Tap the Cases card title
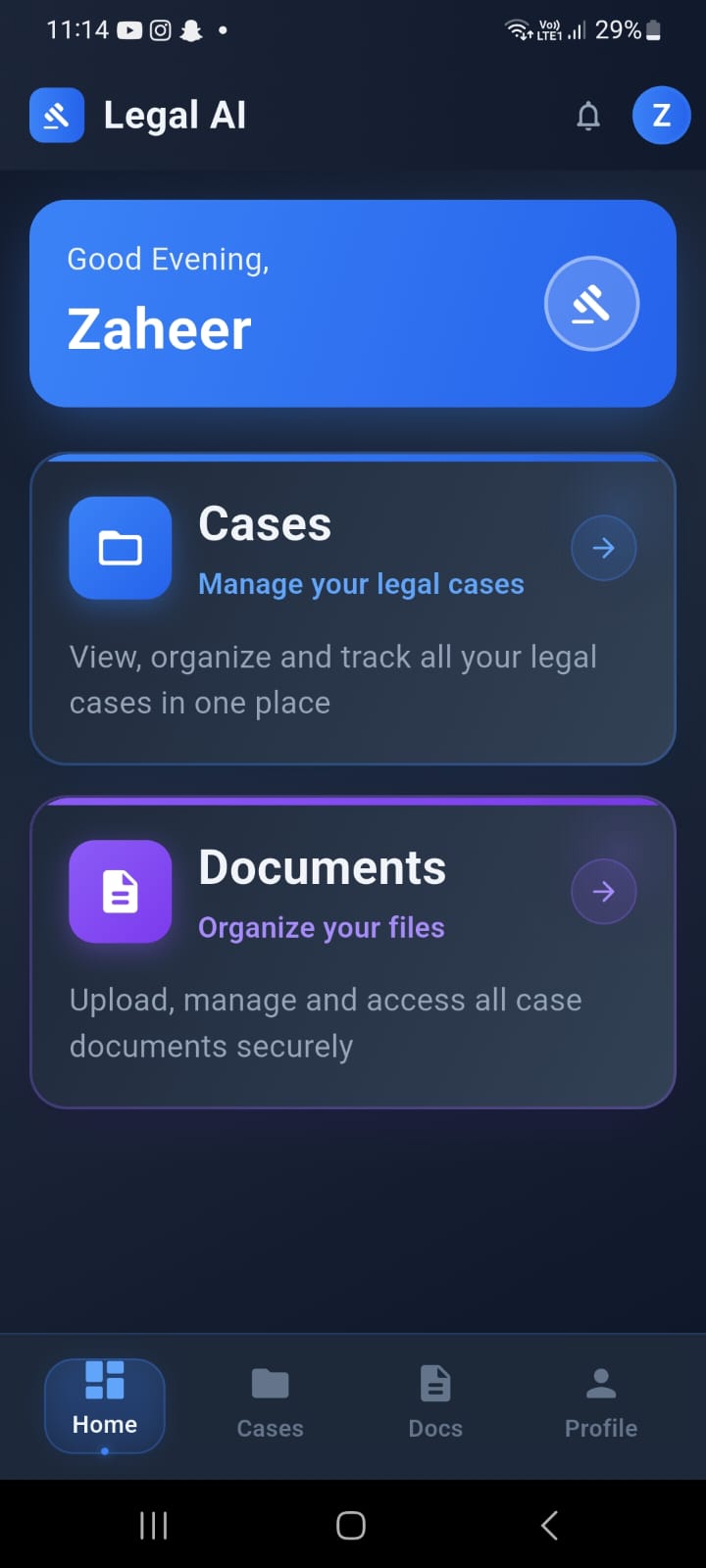Image resolution: width=706 pixels, height=1568 pixels. coord(265,523)
